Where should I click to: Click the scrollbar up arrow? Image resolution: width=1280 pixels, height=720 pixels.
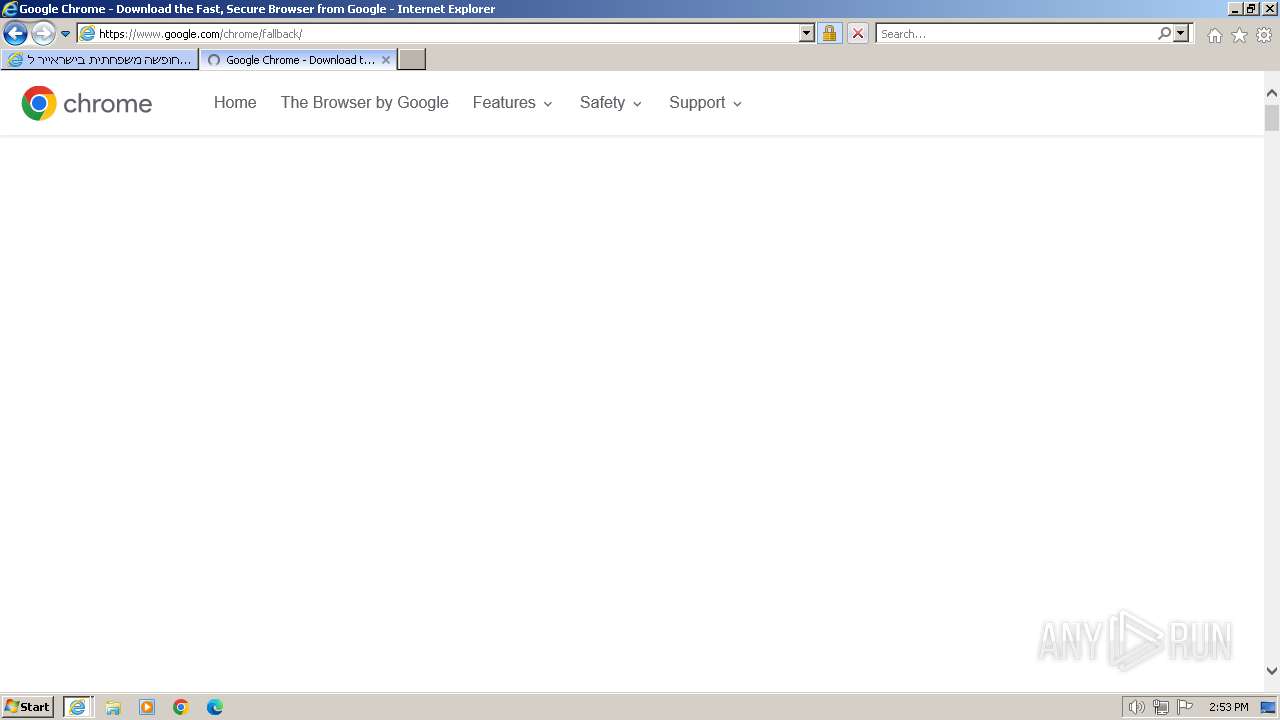[x=1272, y=93]
